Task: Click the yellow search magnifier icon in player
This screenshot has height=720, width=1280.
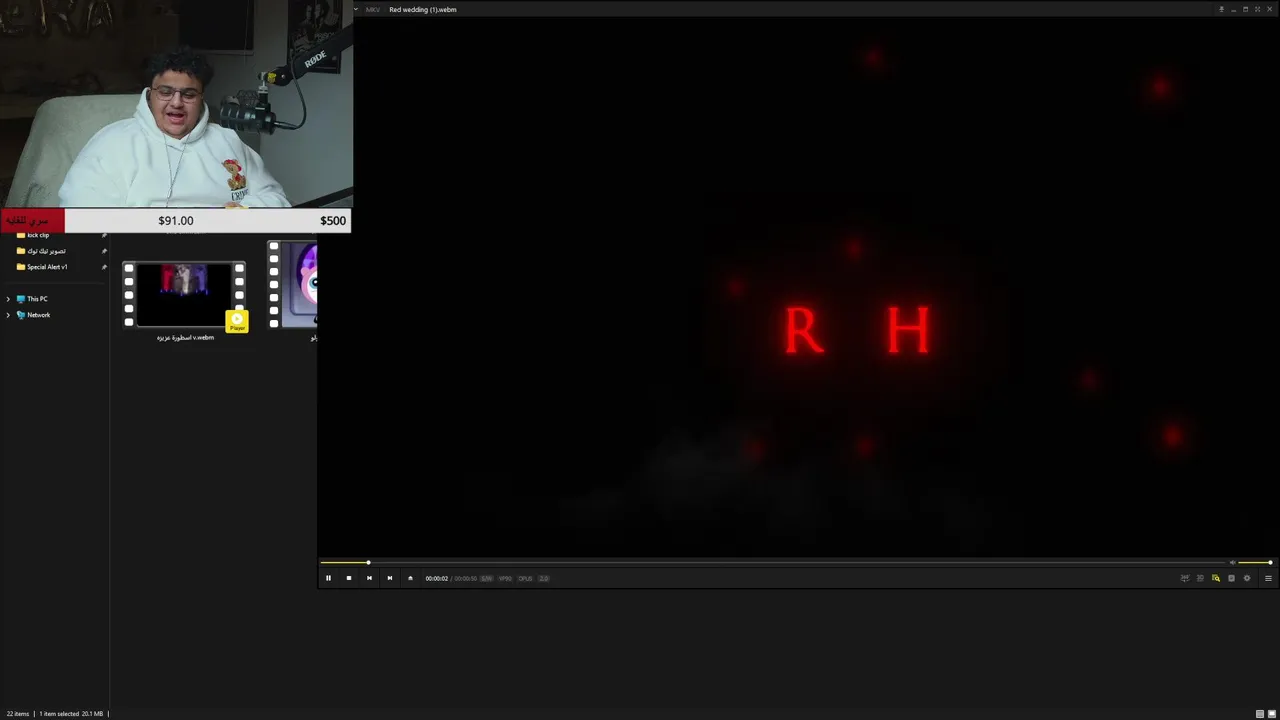Action: (x=1216, y=578)
